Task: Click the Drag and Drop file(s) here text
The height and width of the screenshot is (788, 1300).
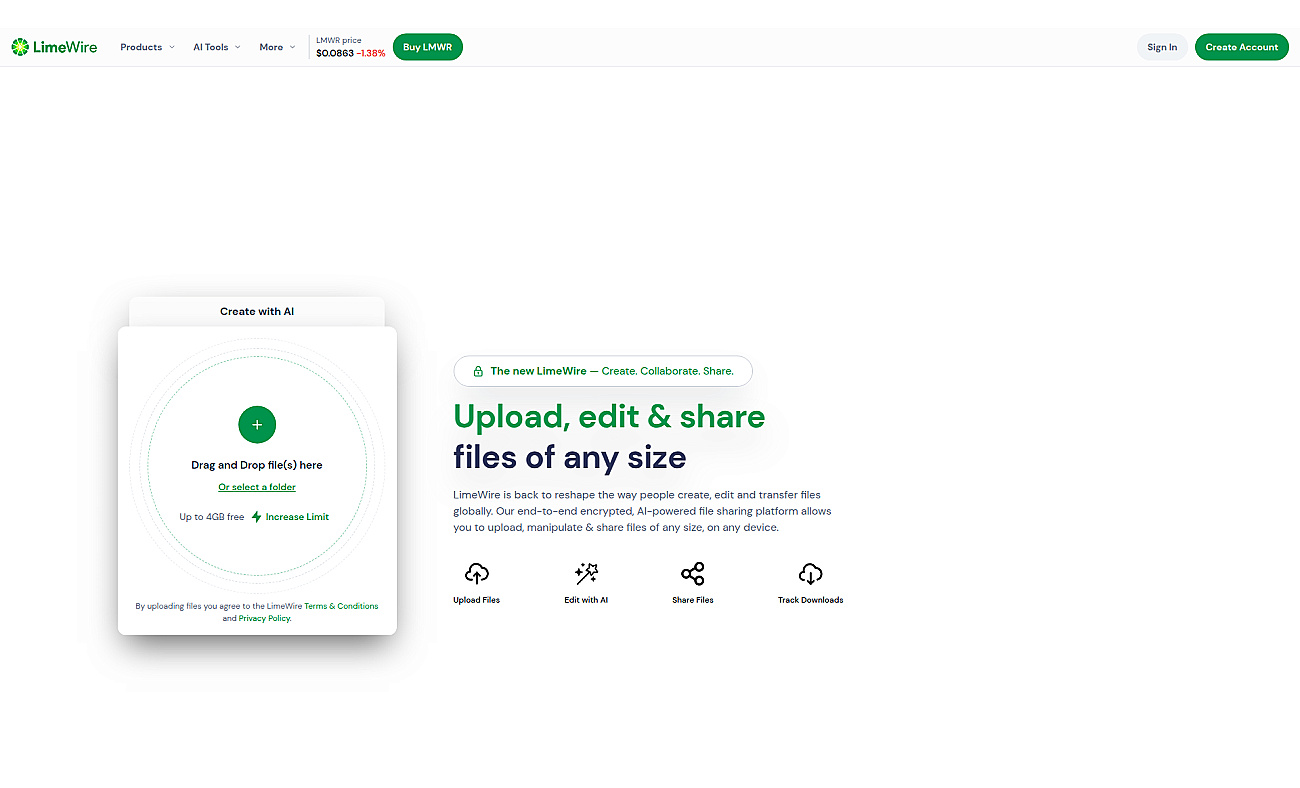Action: (257, 465)
